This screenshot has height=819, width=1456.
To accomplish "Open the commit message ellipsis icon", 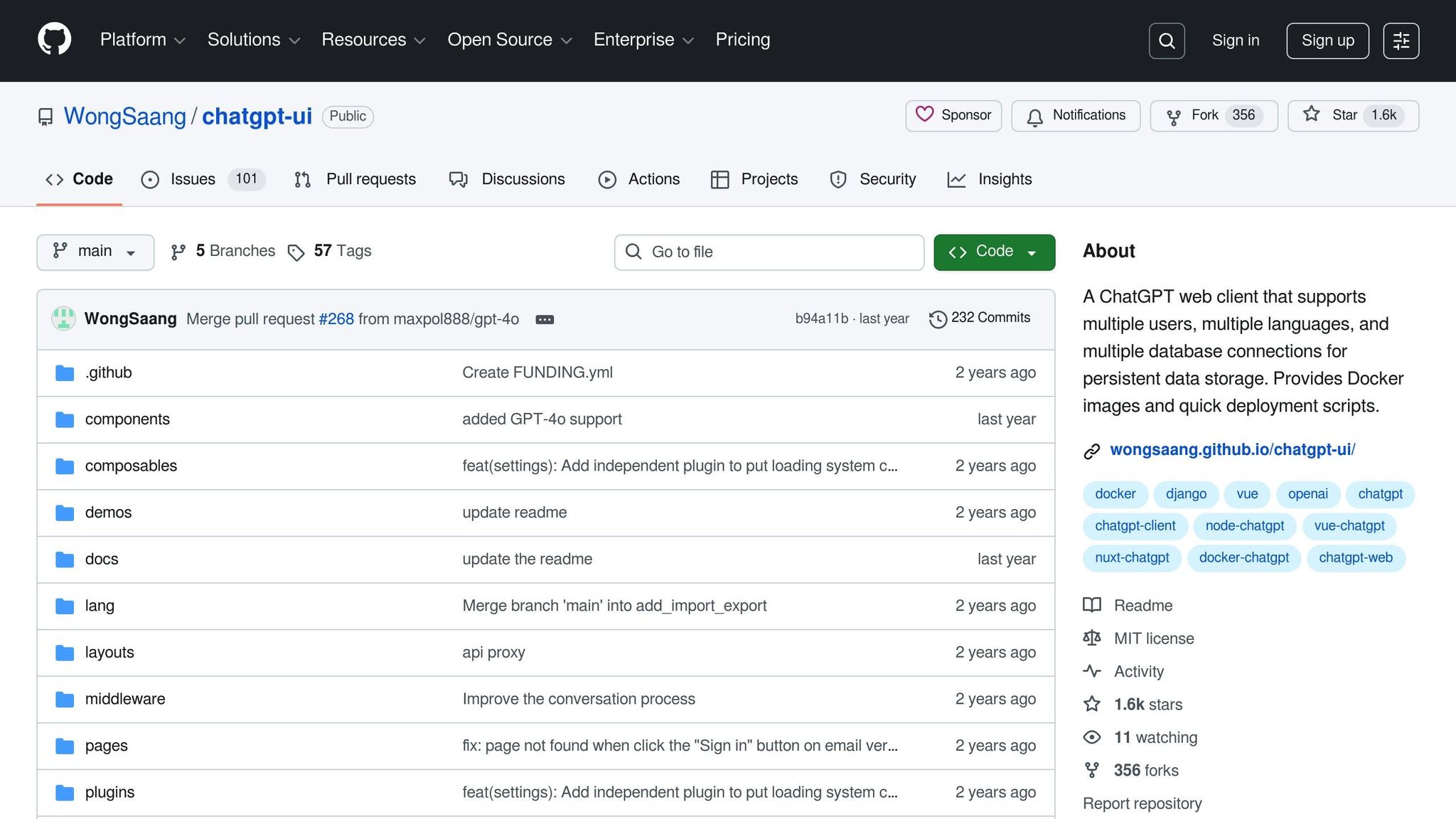I will pos(545,320).
